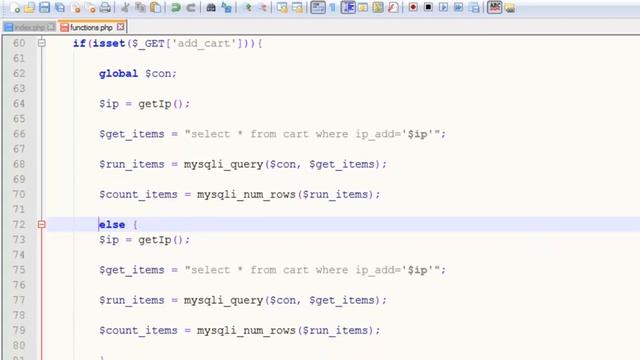Toggle synchronized horizontal scrolling
The height and width of the screenshot is (360, 640).
click(298, 7)
